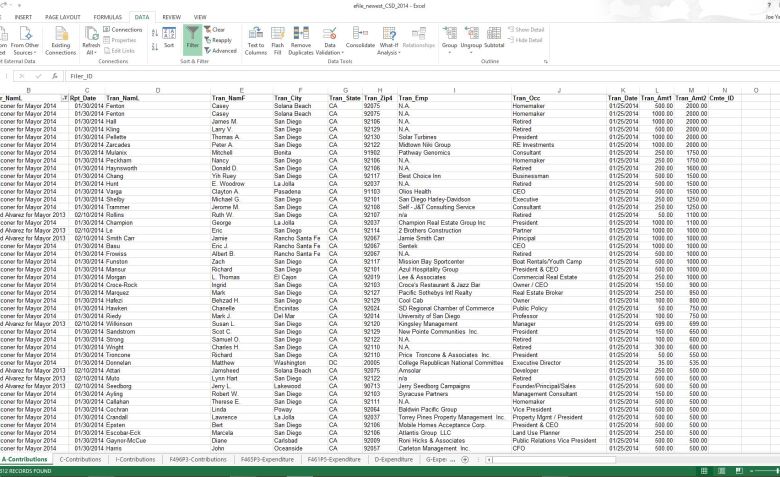Screen dimensions: 780x477
Task: Expand From Other Sources dropdown
Action: 24,52
